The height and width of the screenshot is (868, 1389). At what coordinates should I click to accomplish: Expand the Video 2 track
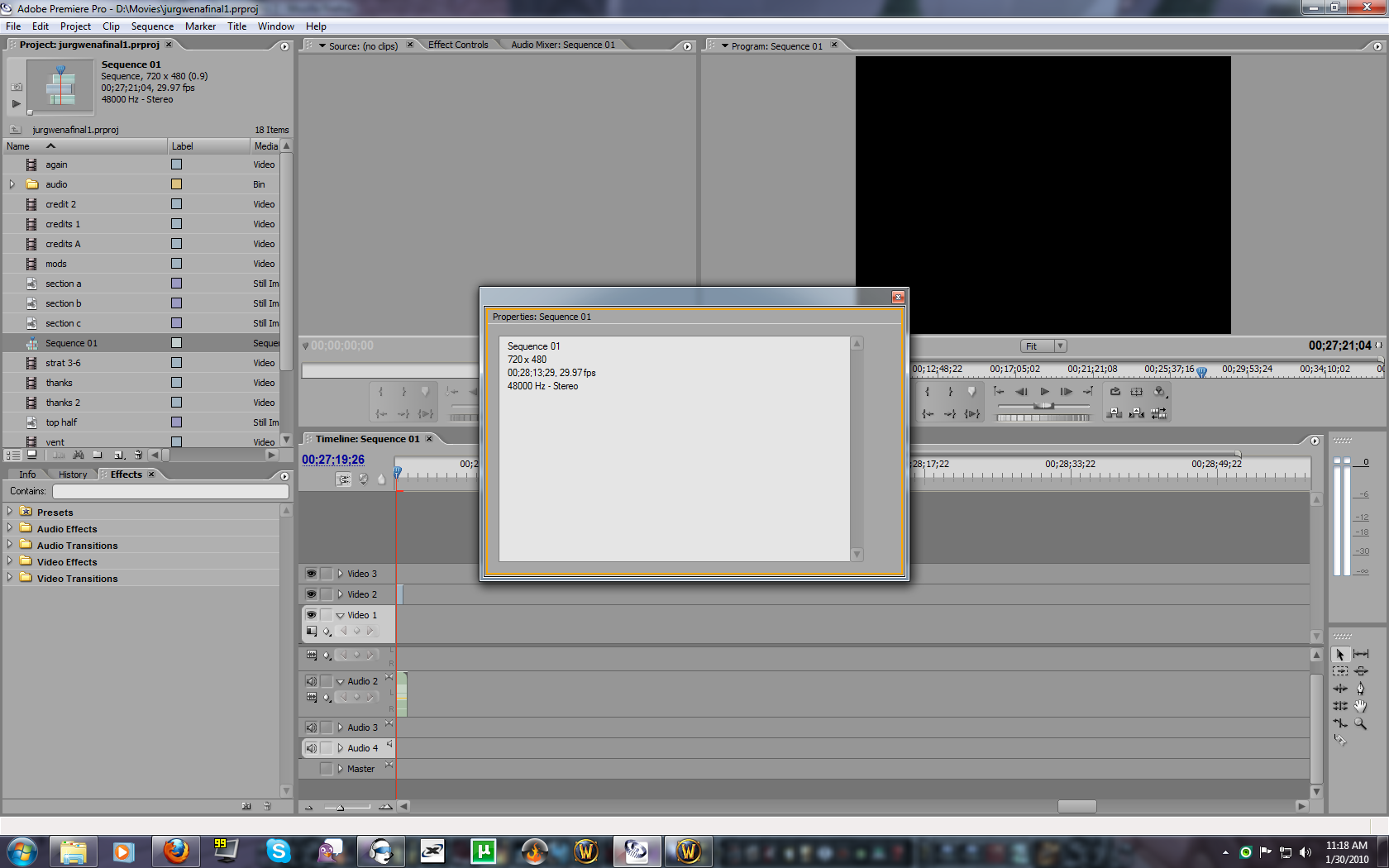[340, 594]
